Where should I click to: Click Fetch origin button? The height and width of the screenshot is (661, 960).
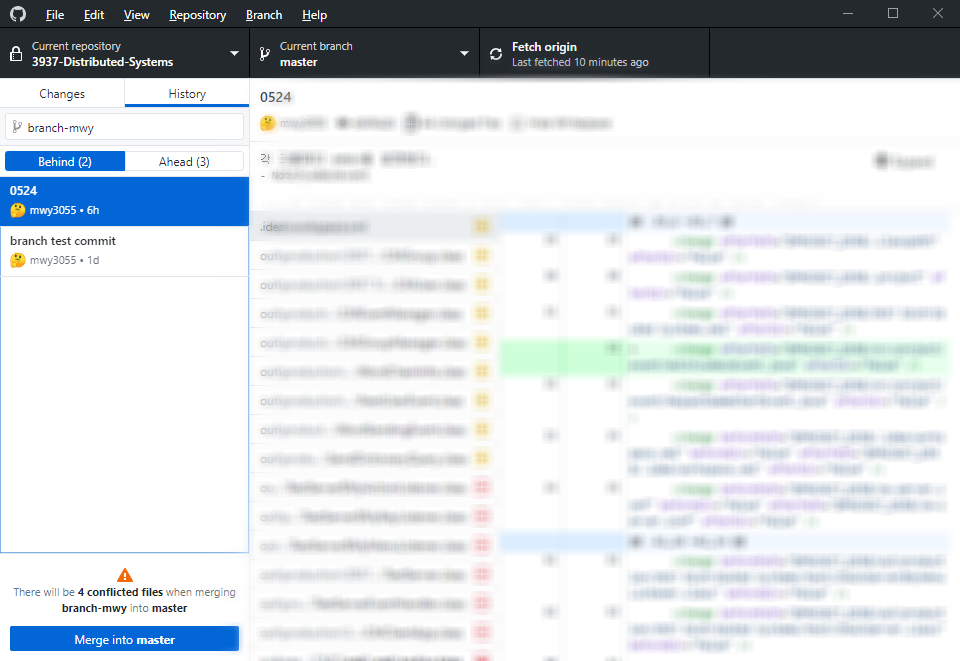pyautogui.click(x=594, y=54)
